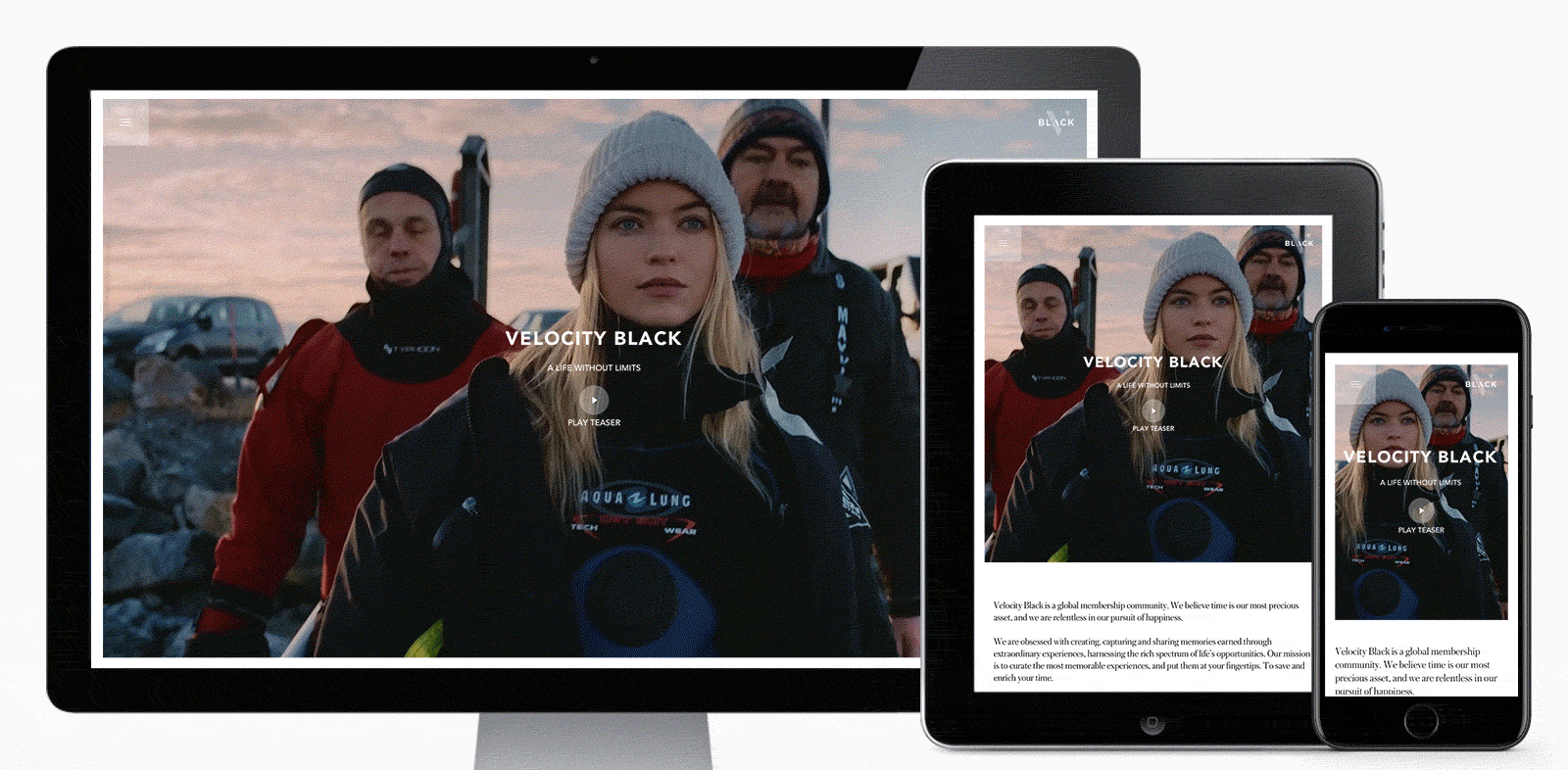The height and width of the screenshot is (770, 1568).
Task: Click the VELOCITY BLACK heading on desktop monitor
Action: [594, 338]
